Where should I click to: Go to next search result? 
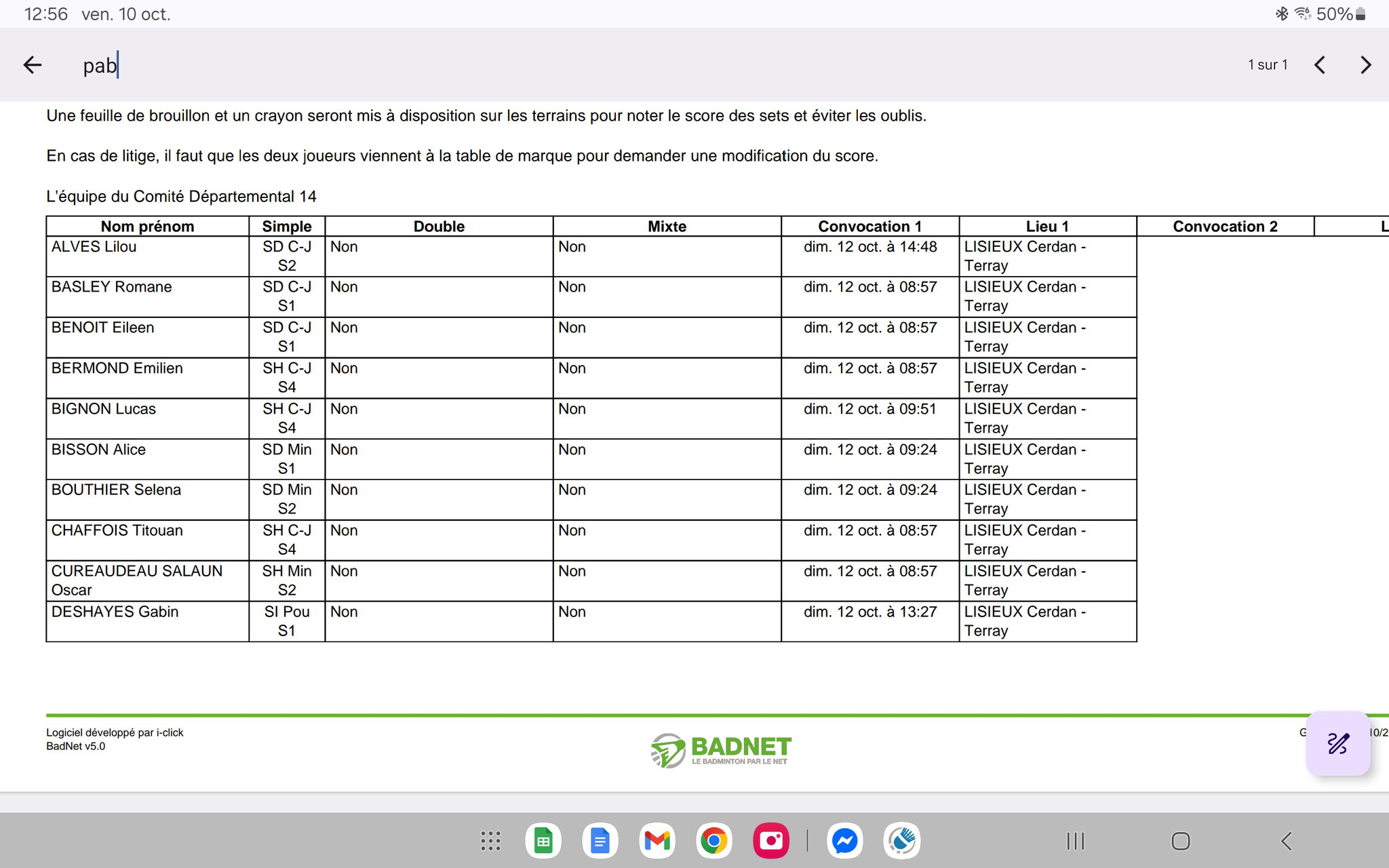(x=1365, y=65)
